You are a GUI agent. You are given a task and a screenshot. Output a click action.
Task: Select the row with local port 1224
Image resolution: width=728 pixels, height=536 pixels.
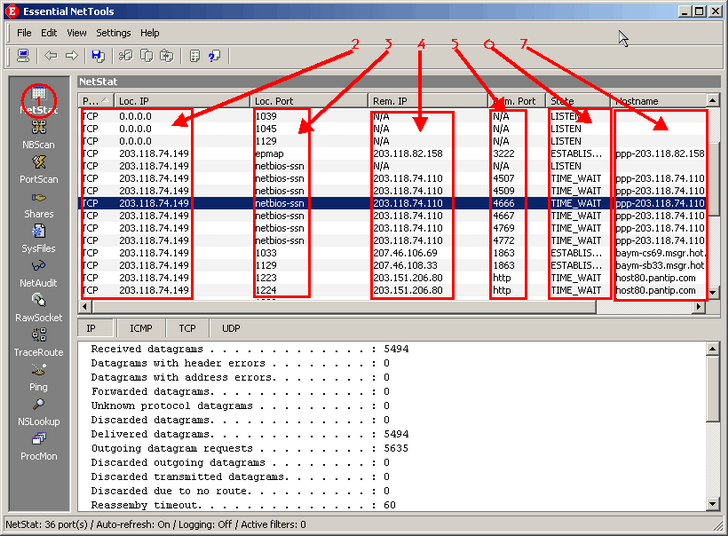click(393, 290)
